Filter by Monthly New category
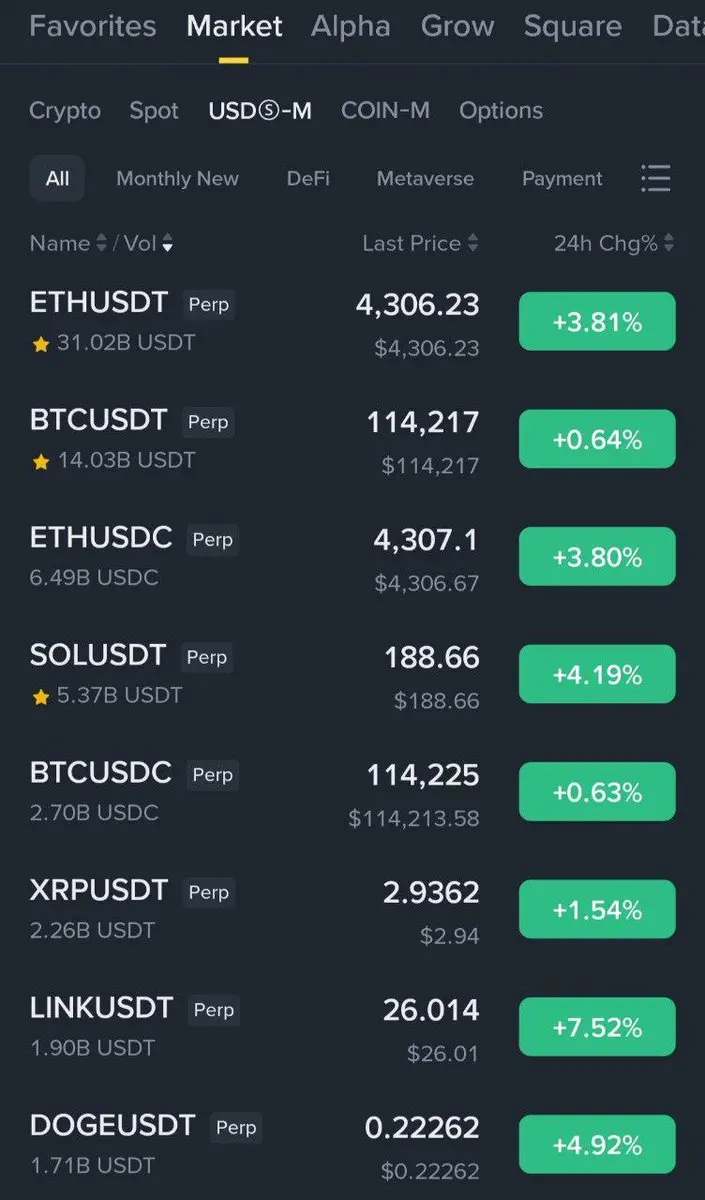Viewport: 705px width, 1200px height. (177, 179)
